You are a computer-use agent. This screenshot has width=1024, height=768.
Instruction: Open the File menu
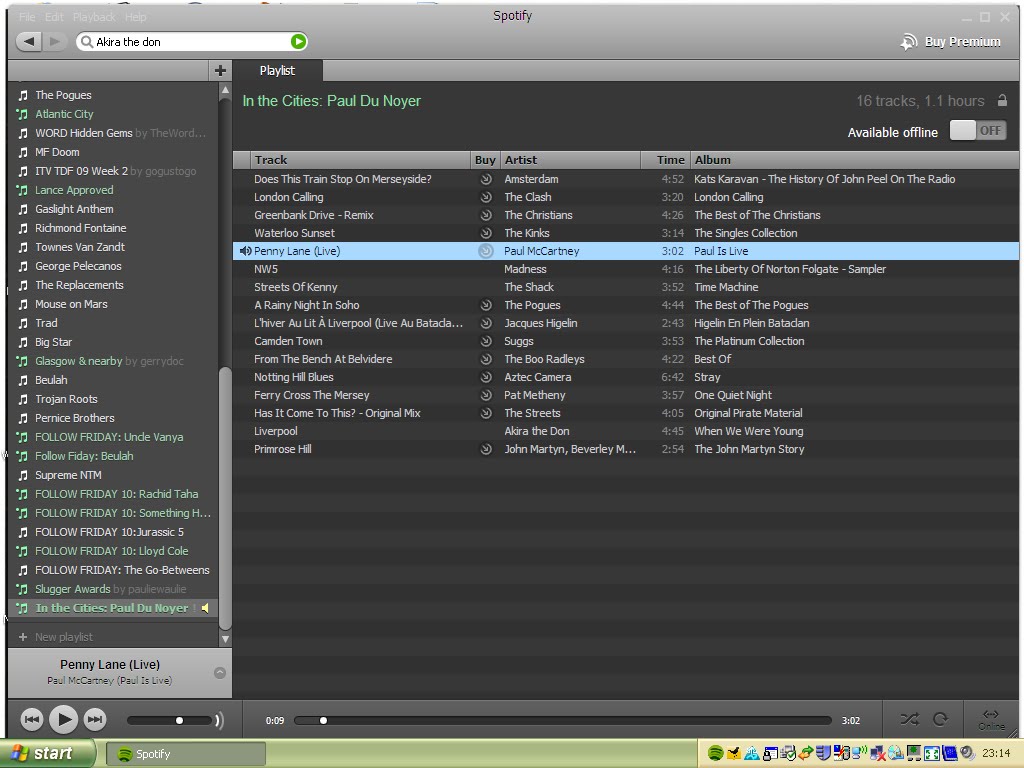pyautogui.click(x=27, y=17)
